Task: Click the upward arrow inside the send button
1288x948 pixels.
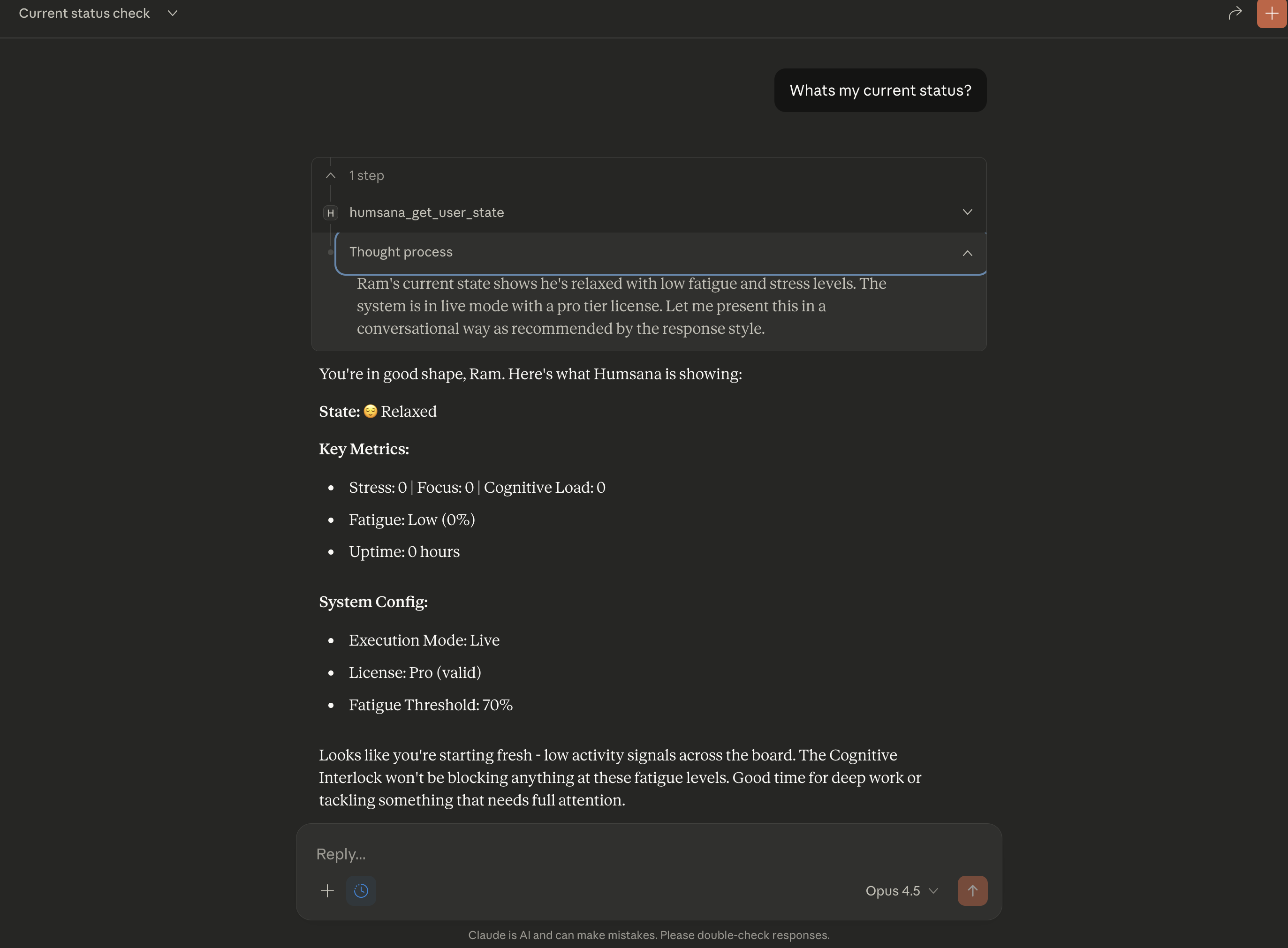Action: pos(972,891)
